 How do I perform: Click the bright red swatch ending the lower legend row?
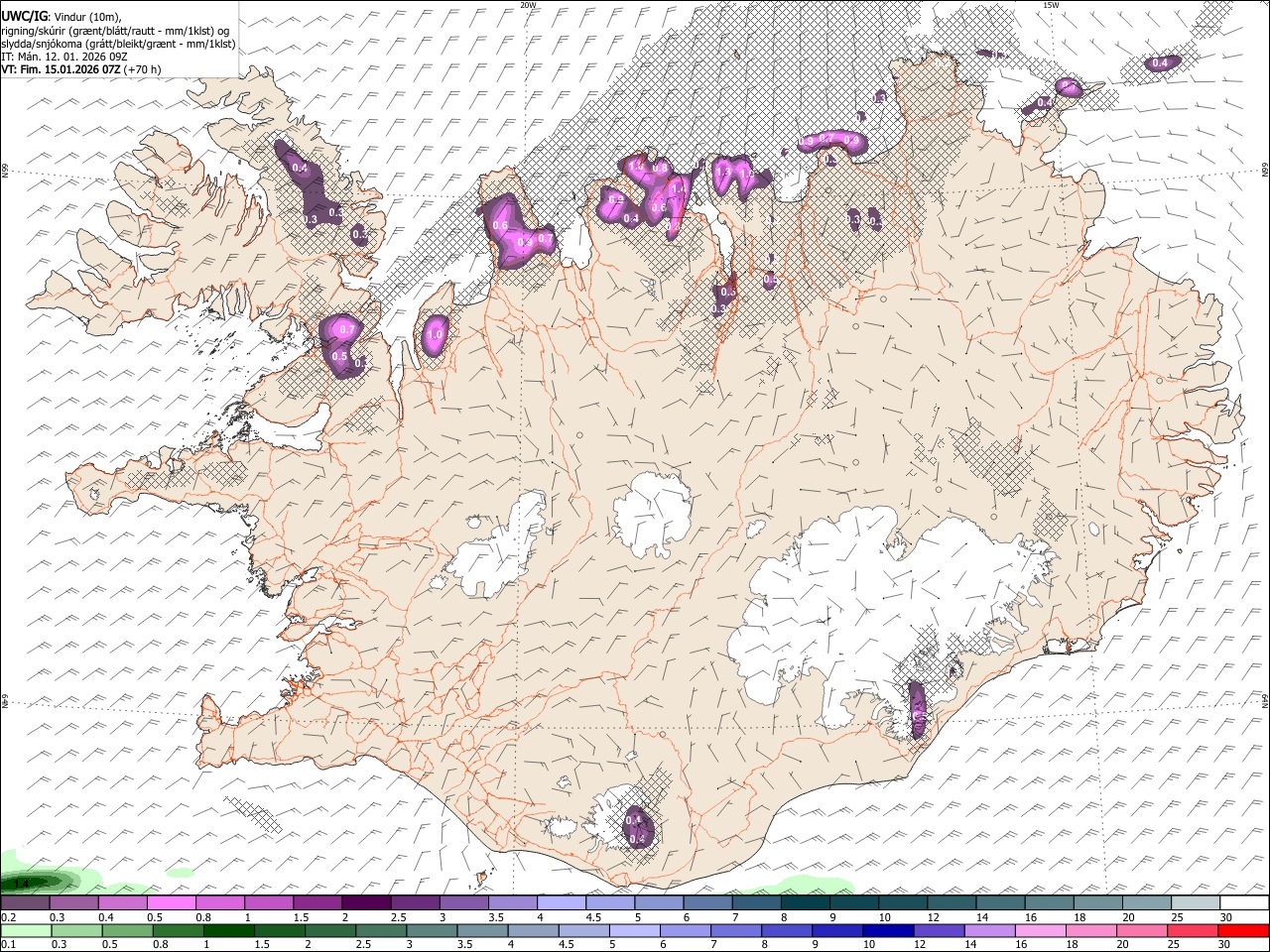point(1242,930)
